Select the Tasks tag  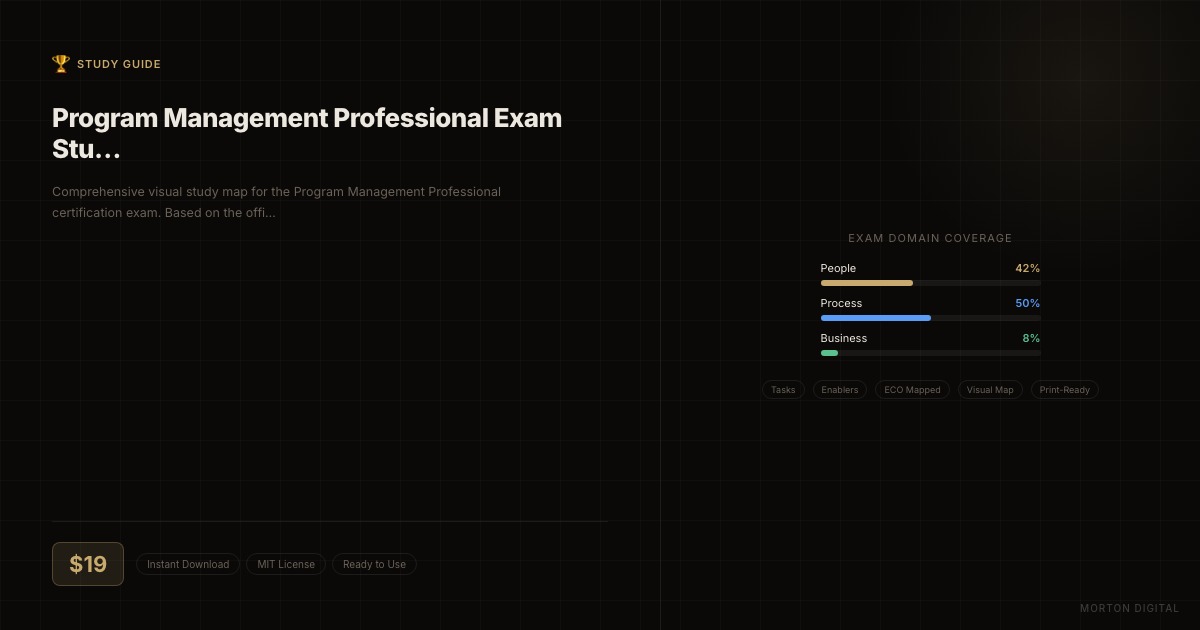pos(783,390)
